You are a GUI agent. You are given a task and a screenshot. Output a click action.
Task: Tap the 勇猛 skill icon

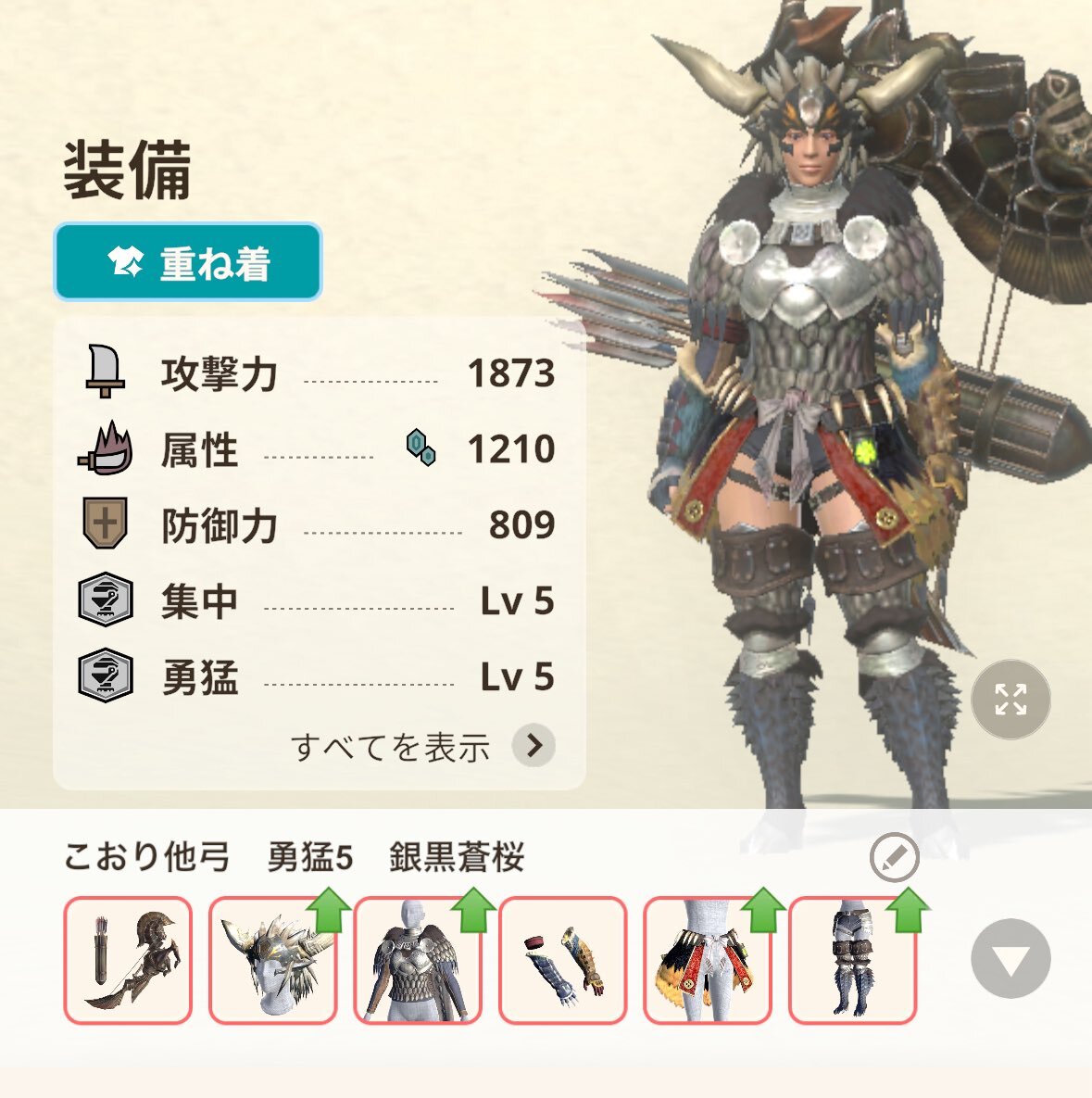click(105, 675)
